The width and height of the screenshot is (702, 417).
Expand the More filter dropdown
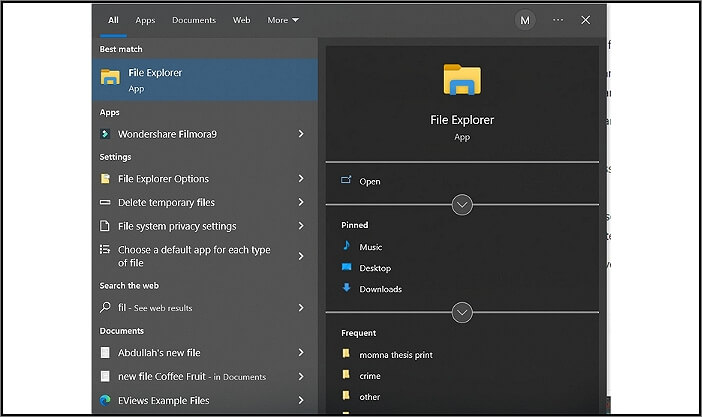282,20
